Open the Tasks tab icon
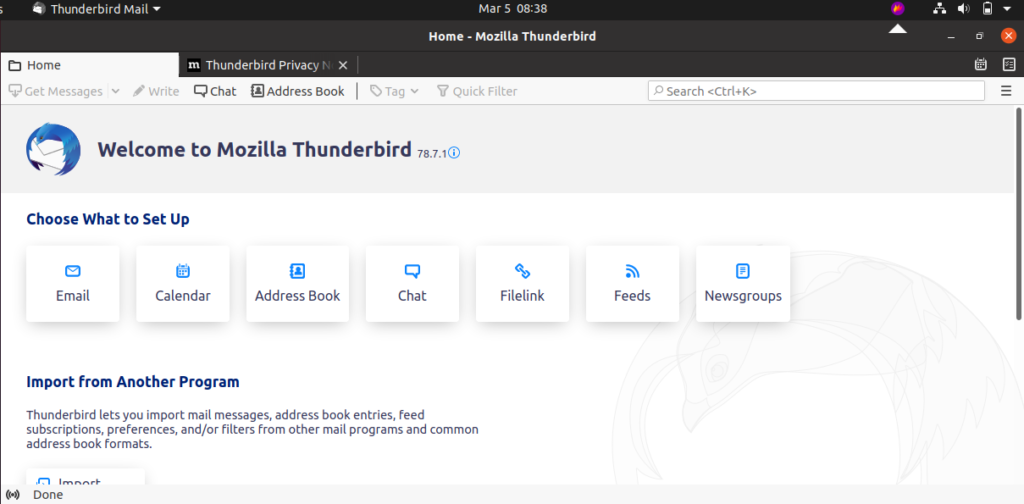This screenshot has width=1024, height=504. pyautogui.click(x=1009, y=65)
